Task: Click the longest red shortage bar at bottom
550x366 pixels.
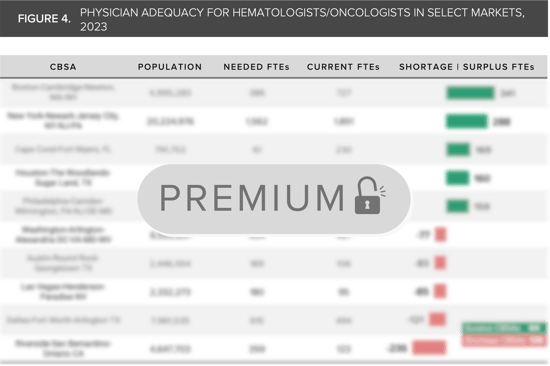Action: [x=429, y=348]
